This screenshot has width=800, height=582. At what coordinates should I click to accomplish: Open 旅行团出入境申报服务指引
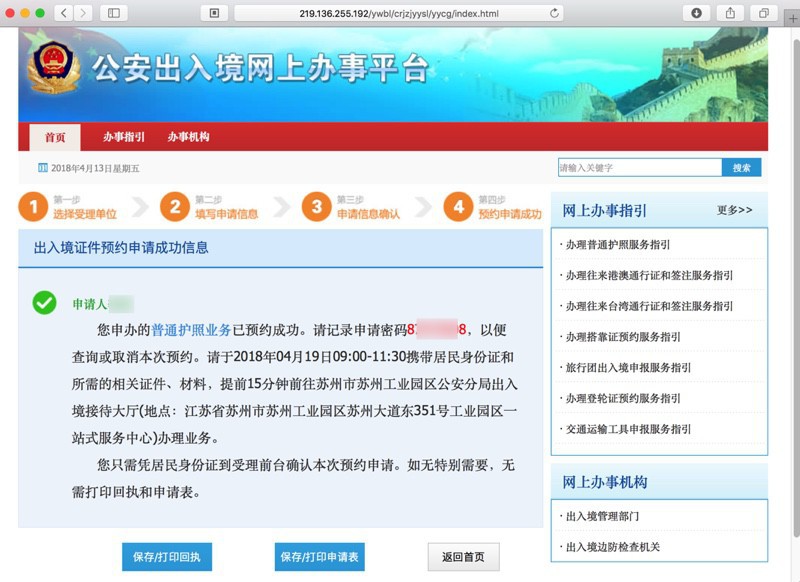coord(628,368)
